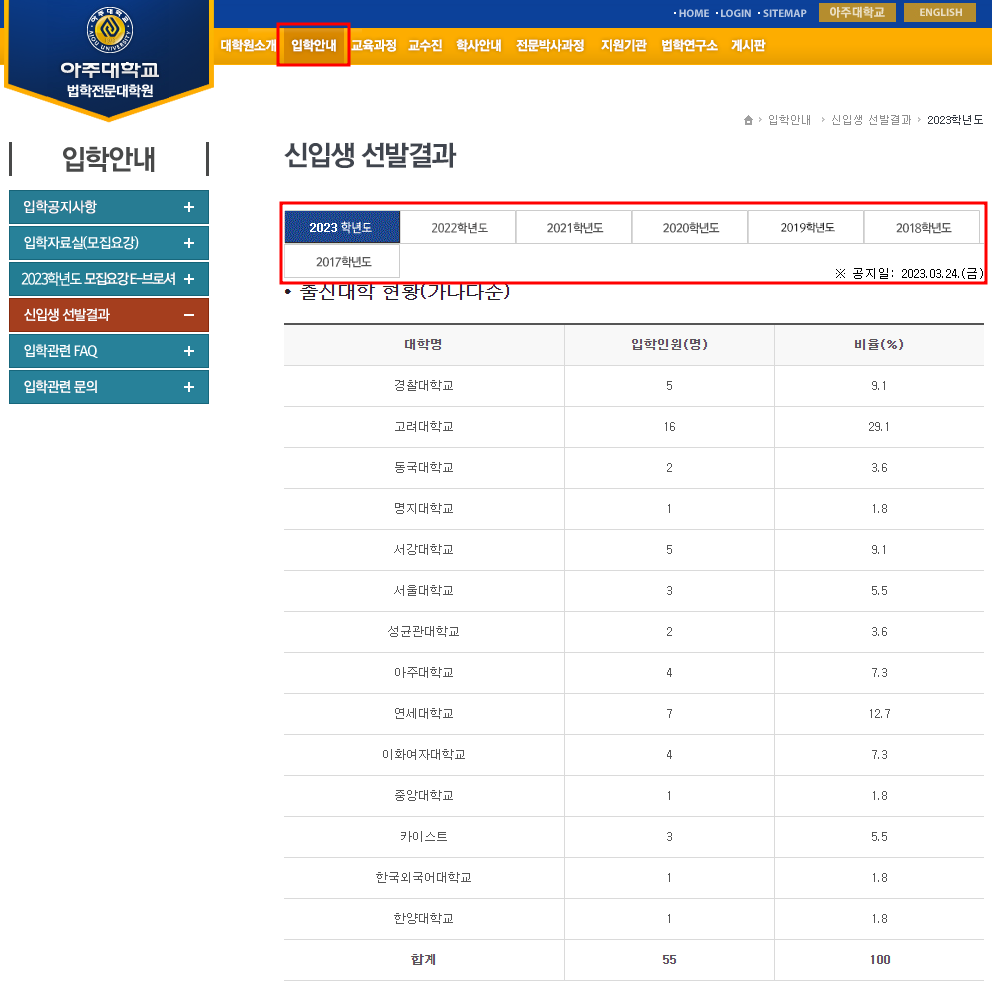
Task: Click the 한국외국어대학교 row name
Action: tap(423, 878)
